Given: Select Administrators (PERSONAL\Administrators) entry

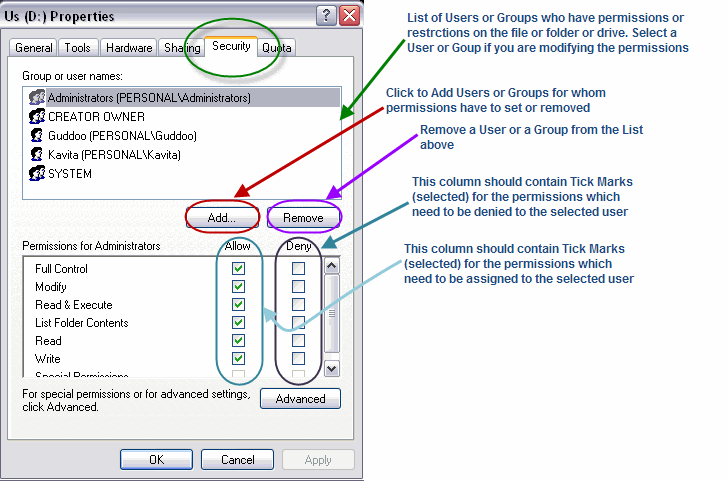Looking at the screenshot, I should click(182, 98).
